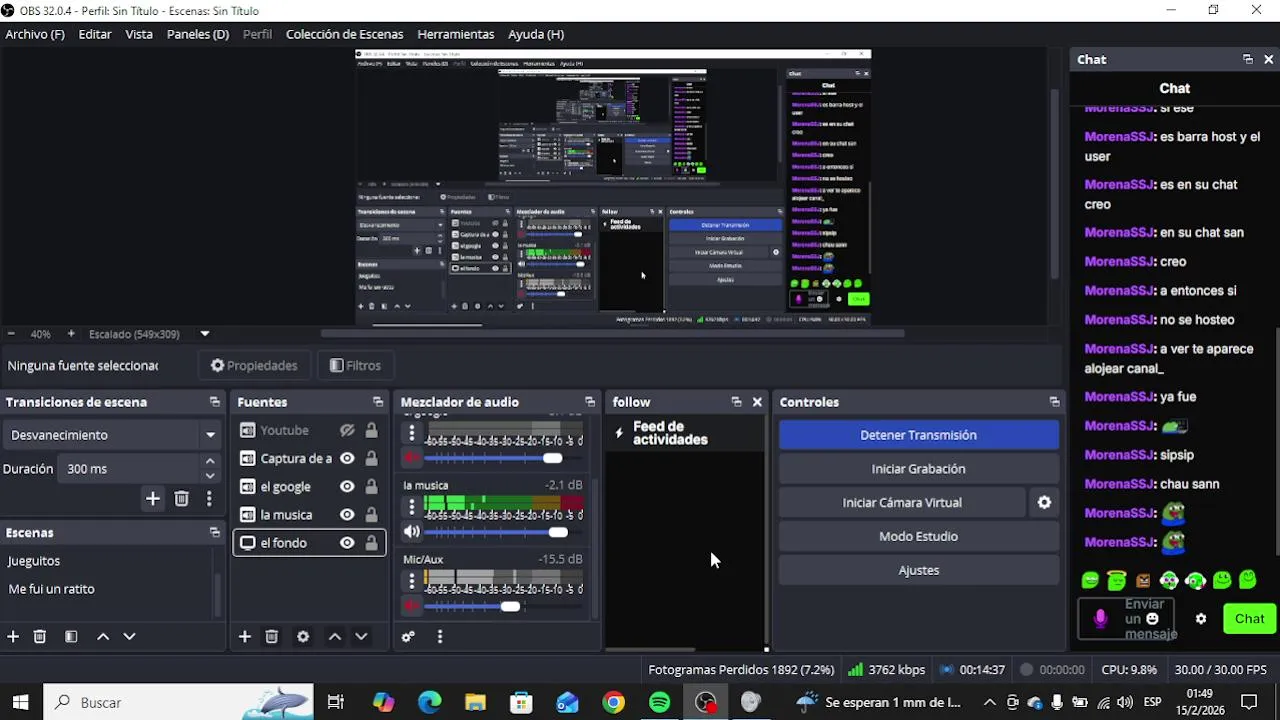This screenshot has height=720, width=1280.
Task: Open advanced audio properties gears icon
Action: point(408,636)
